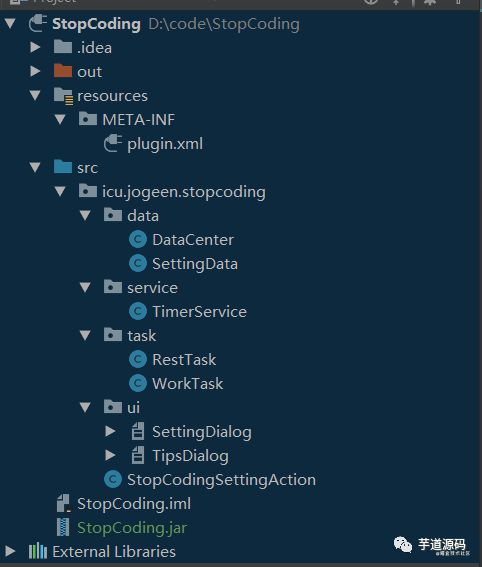Screen dimensions: 482x567
Task: Click the SettingData class icon
Action: pyautogui.click(x=138, y=263)
